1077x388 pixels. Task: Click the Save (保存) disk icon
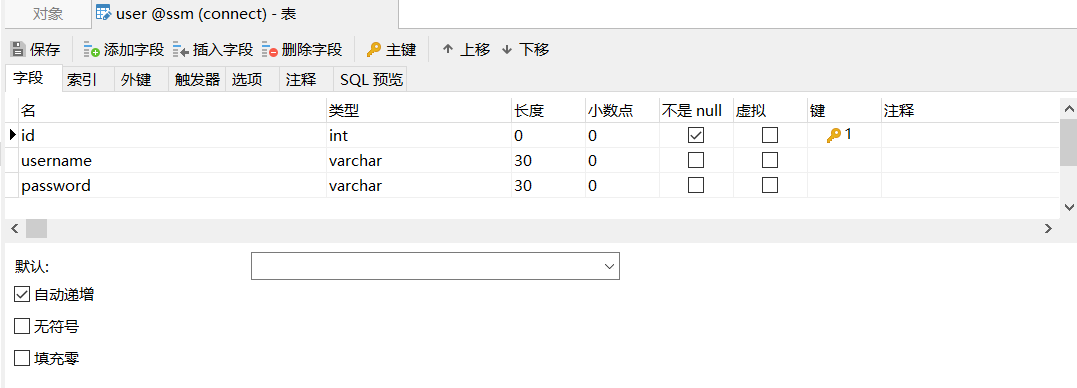tap(17, 49)
